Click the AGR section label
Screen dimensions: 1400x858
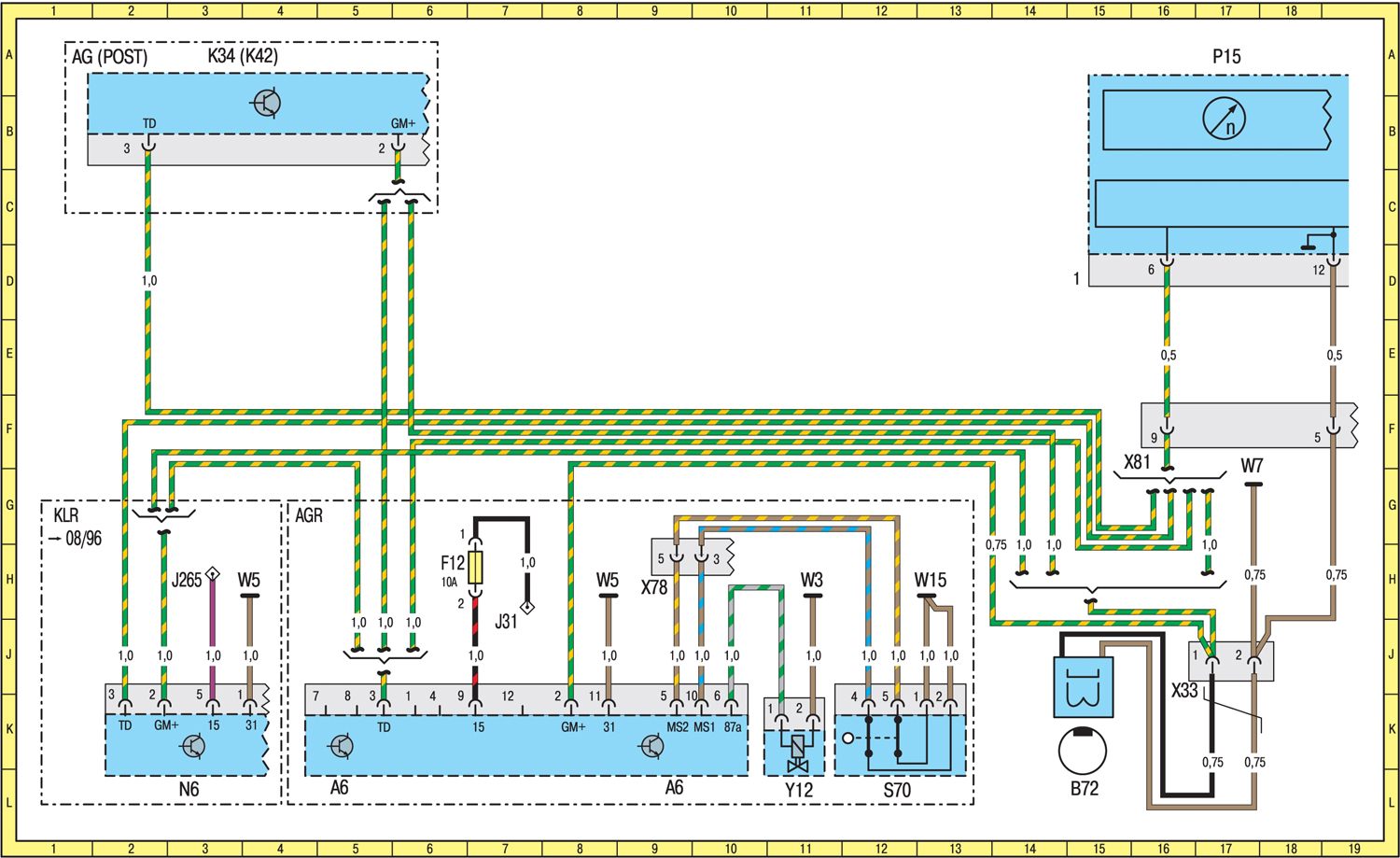coord(309,515)
